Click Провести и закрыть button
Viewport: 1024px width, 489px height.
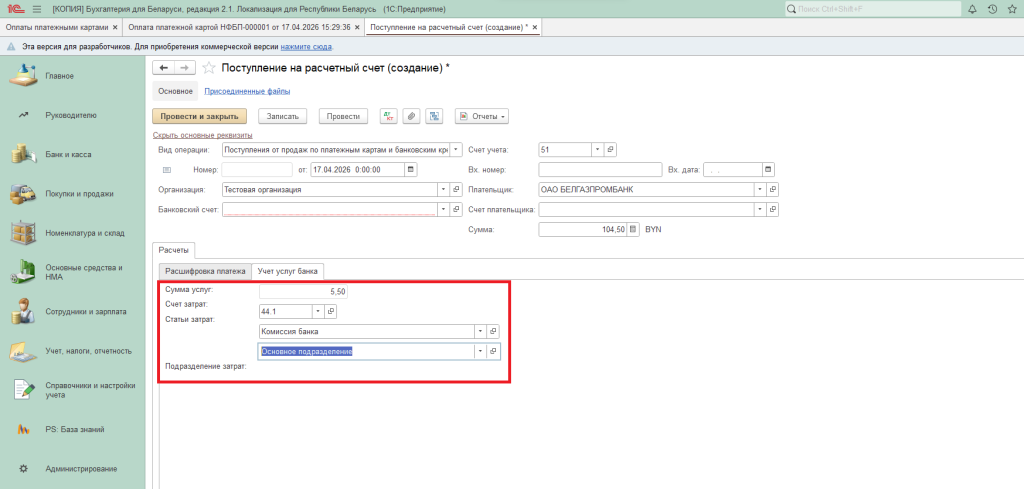tap(199, 116)
